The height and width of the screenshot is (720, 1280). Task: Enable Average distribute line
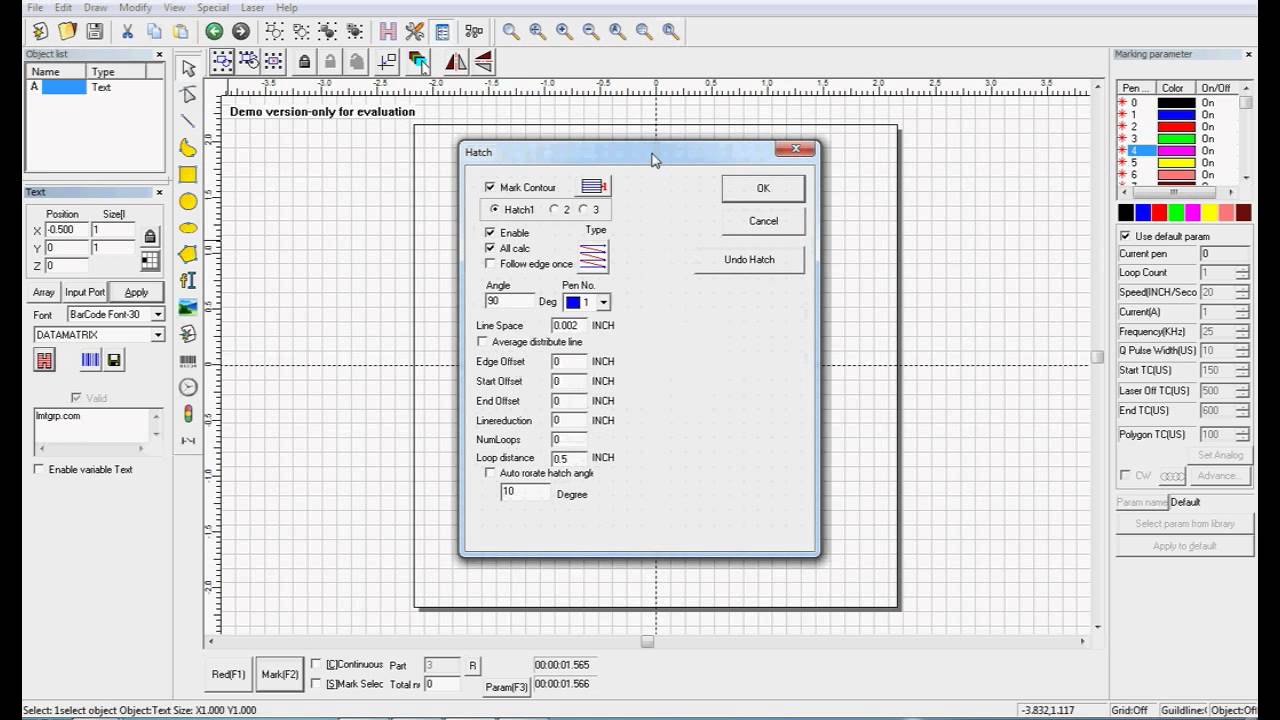[482, 342]
